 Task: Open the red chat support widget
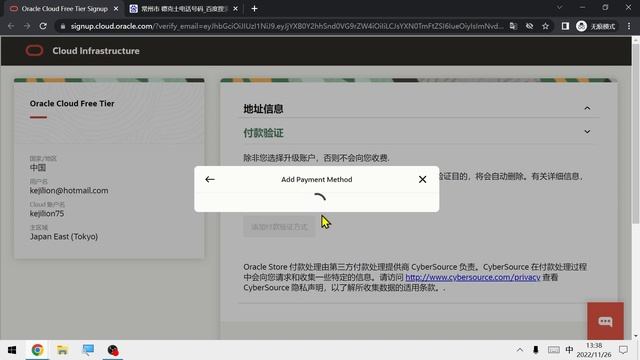[605, 321]
